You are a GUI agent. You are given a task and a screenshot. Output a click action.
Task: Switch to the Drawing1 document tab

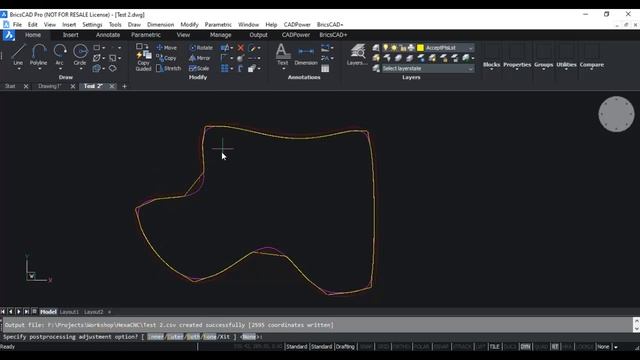coord(49,86)
